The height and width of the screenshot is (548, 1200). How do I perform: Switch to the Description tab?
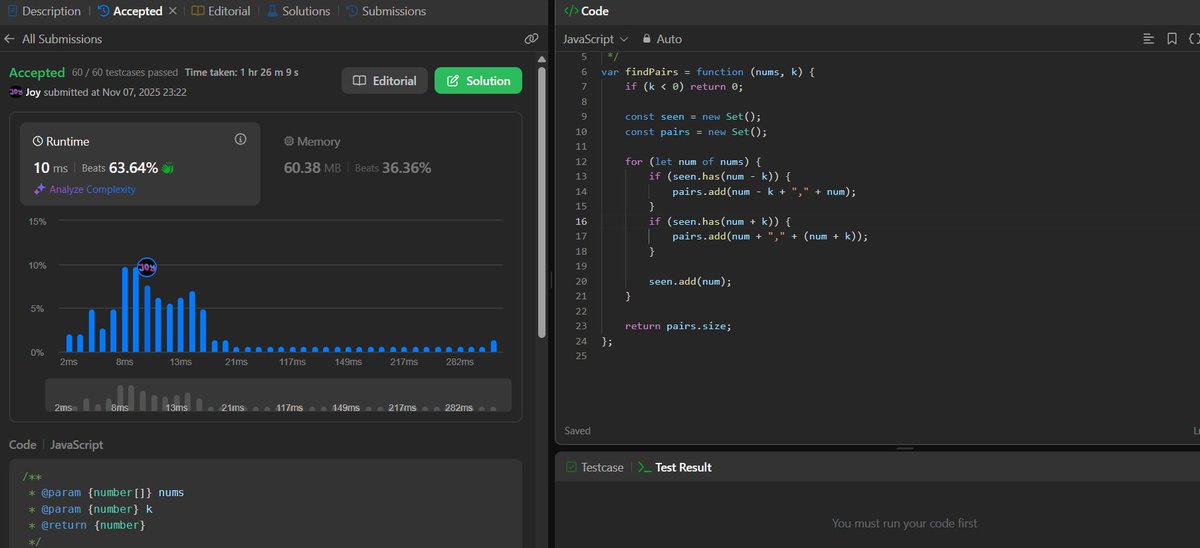coord(43,11)
